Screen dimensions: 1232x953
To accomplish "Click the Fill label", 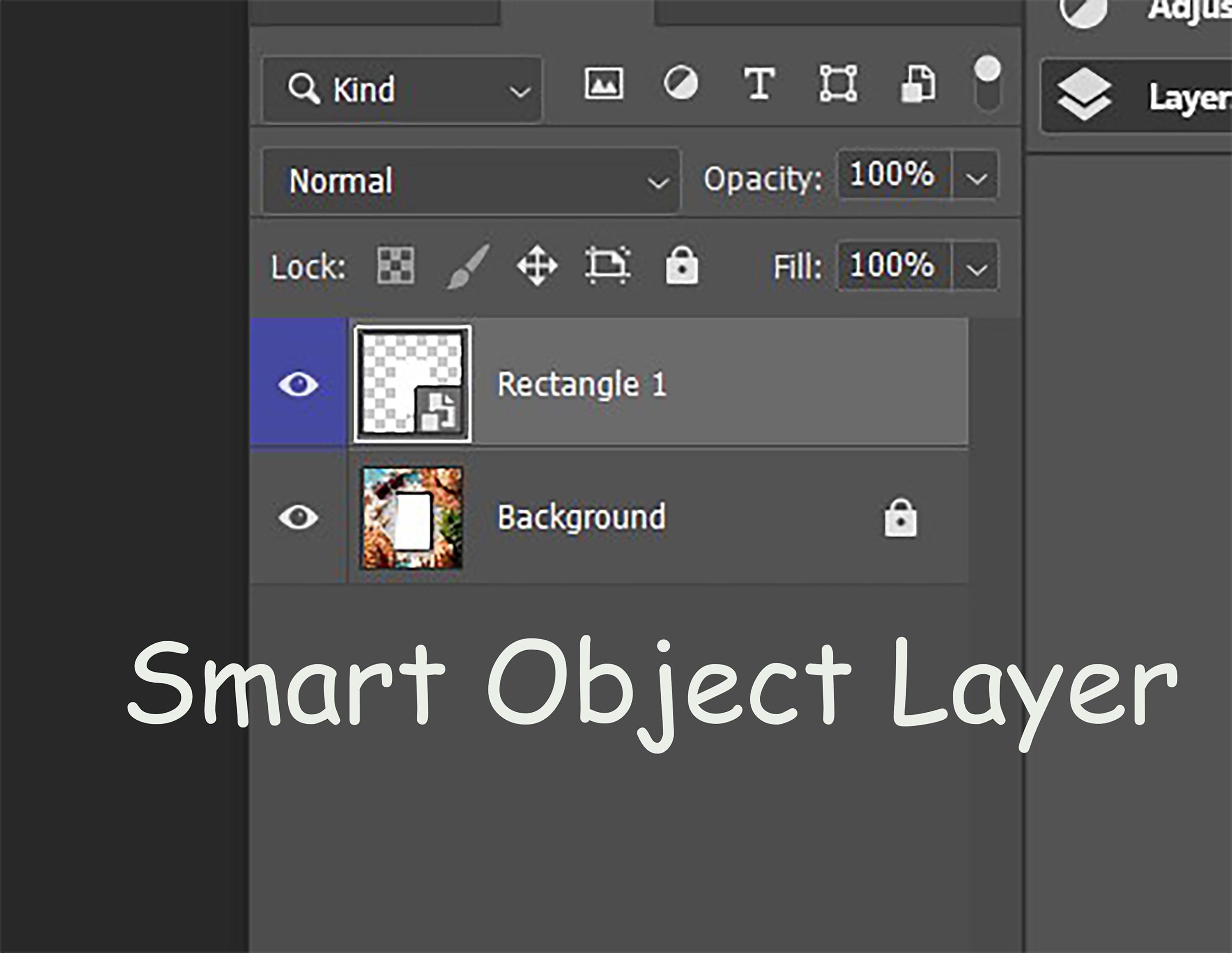I will (x=798, y=266).
